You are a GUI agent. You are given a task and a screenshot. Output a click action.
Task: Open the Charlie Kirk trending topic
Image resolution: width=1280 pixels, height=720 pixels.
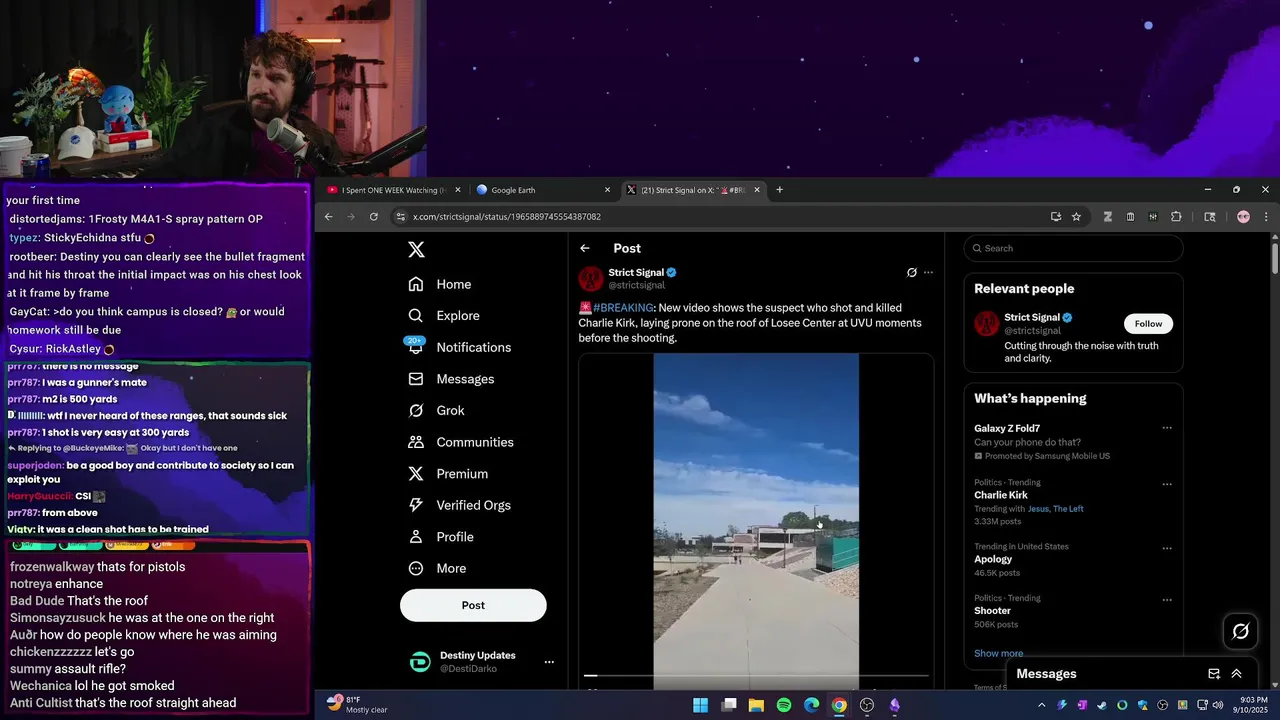1001,495
